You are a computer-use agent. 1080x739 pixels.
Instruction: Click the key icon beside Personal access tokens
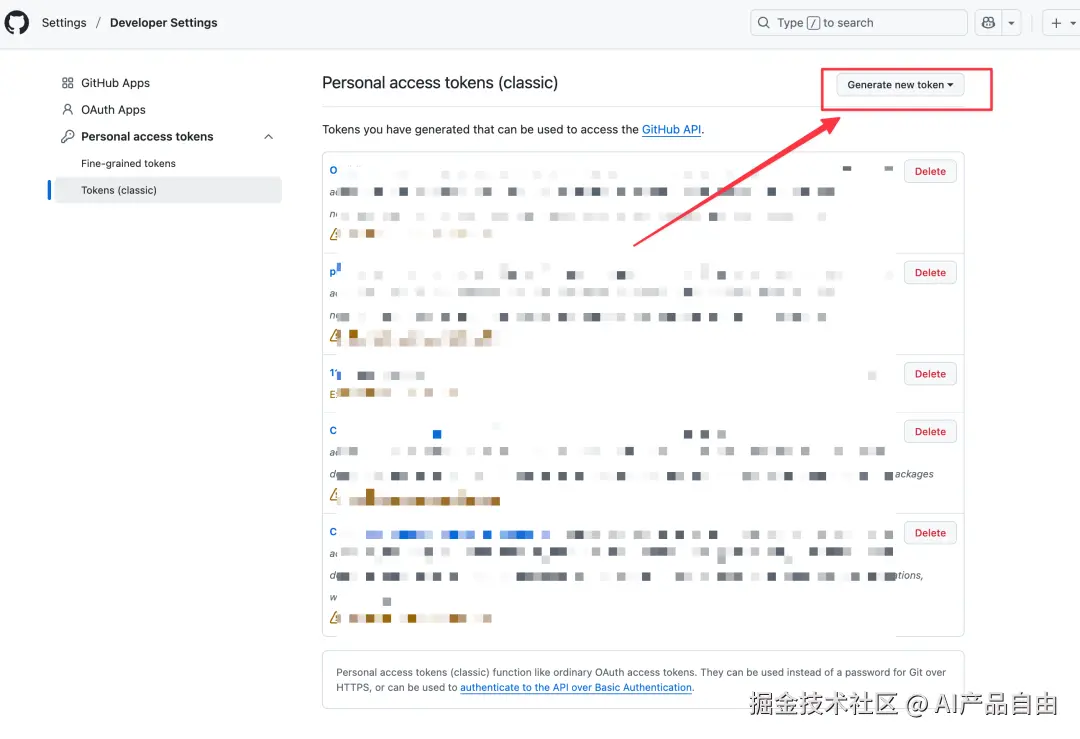[x=68, y=136]
